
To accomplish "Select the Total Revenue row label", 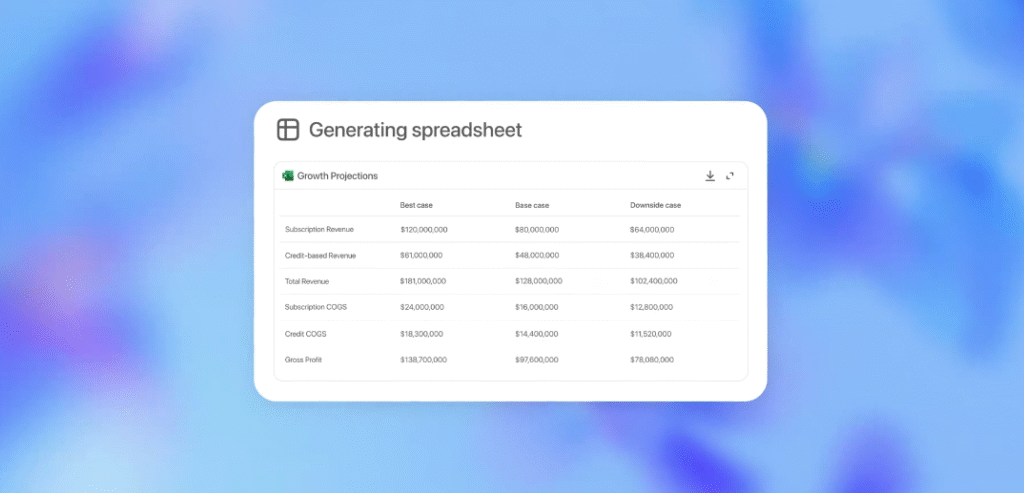I will click(x=307, y=282).
